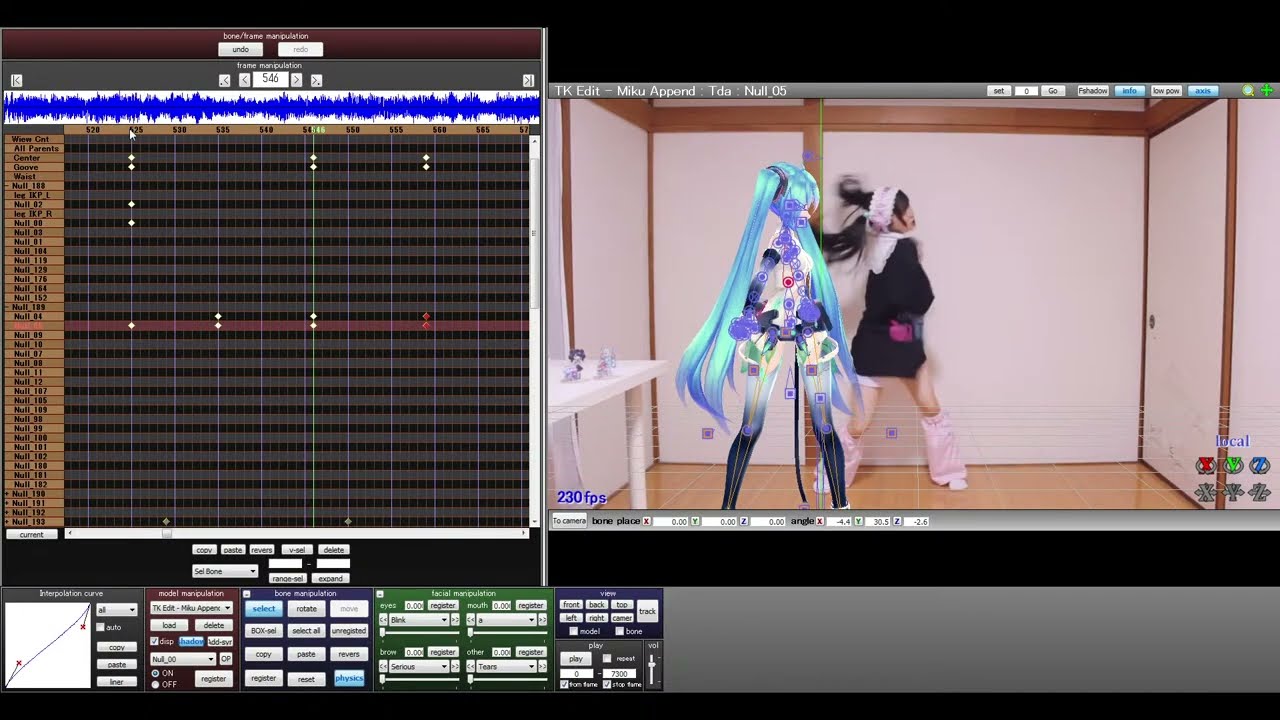The height and width of the screenshot is (720, 1280).
Task: Click the green Y rotation axis icon
Action: pos(1233,466)
